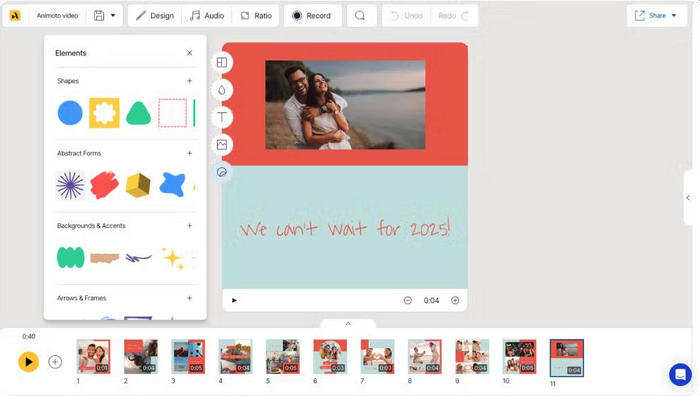700x396 pixels.
Task: Select timeline block 6
Action: (330, 356)
